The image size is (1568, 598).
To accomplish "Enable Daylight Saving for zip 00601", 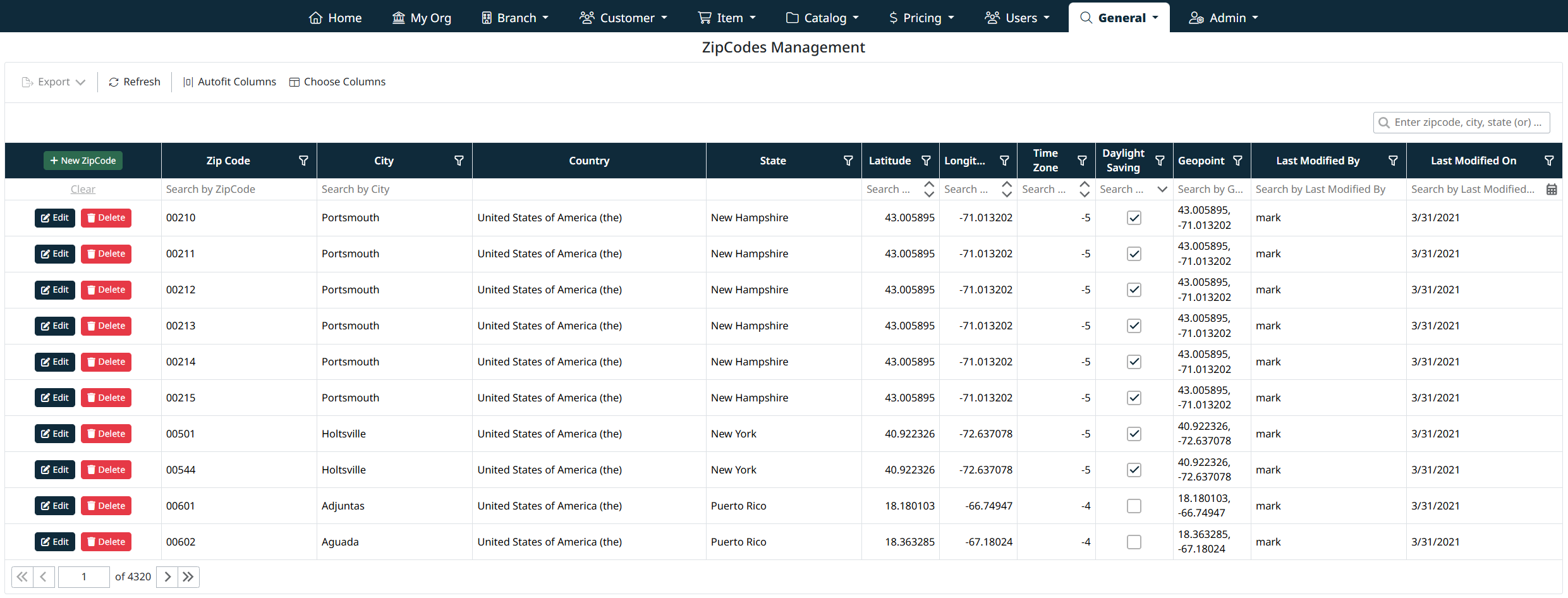I will 1134,506.
